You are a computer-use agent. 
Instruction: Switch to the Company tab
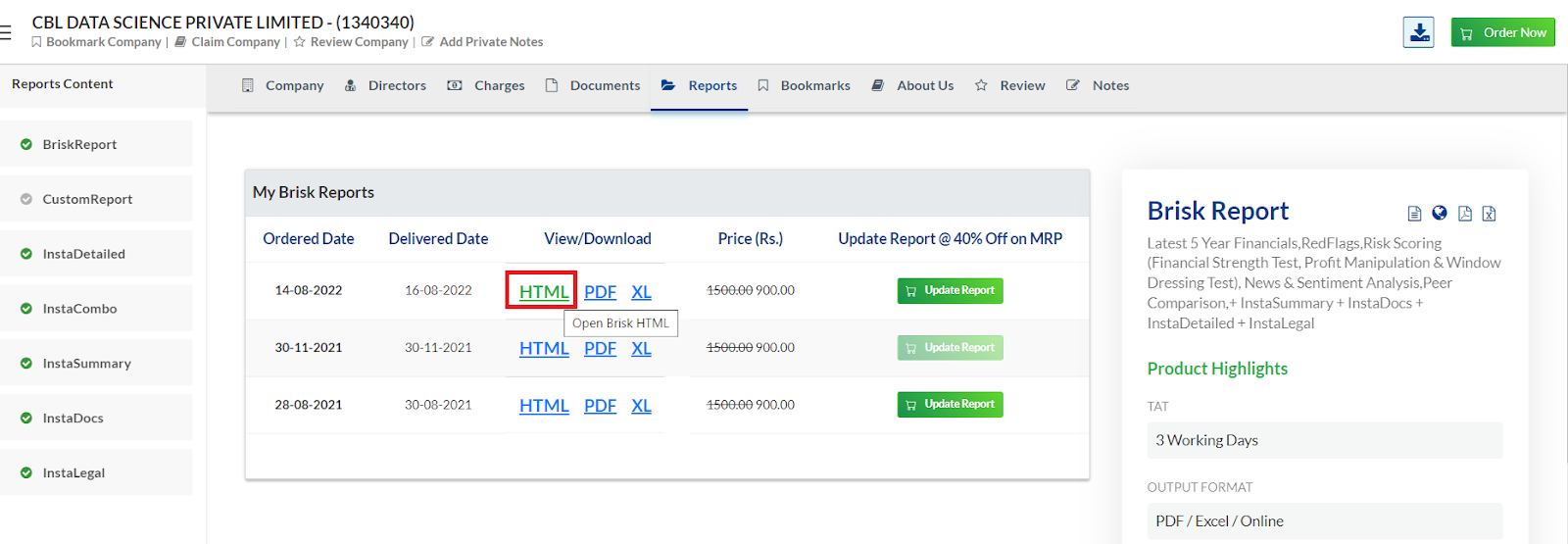coord(283,86)
